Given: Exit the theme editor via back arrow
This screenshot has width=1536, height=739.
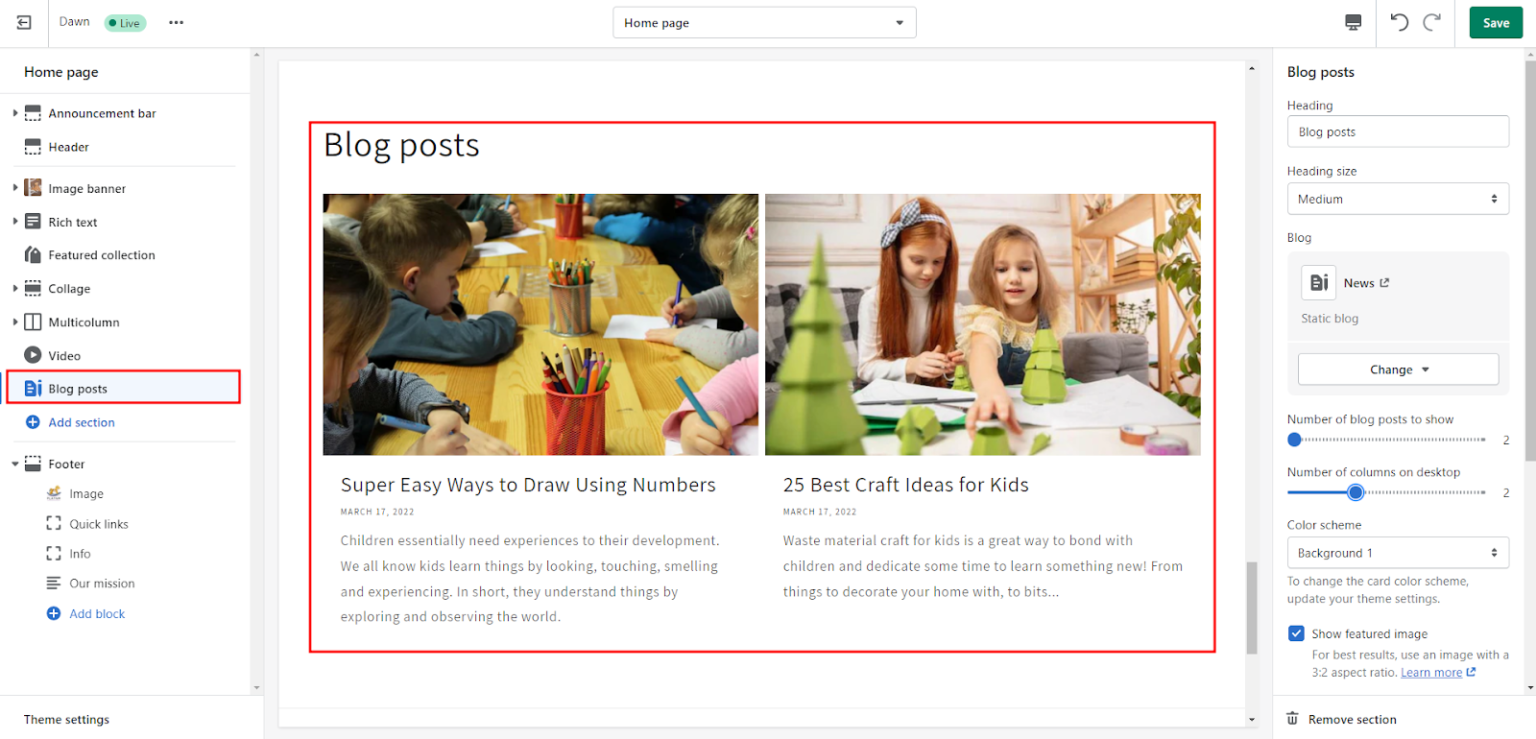Looking at the screenshot, I should pos(23,22).
